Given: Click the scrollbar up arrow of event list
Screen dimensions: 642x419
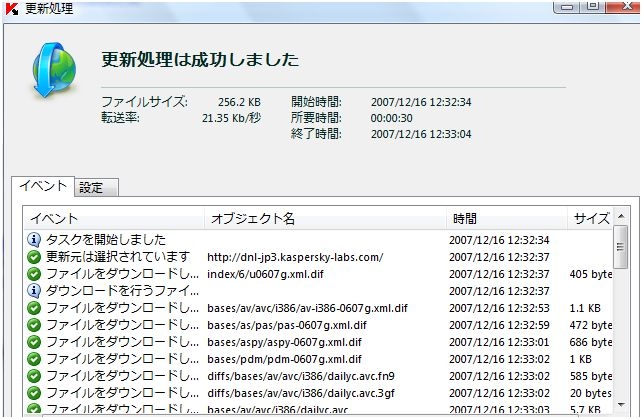Looking at the screenshot, I should pyautogui.click(x=621, y=216).
